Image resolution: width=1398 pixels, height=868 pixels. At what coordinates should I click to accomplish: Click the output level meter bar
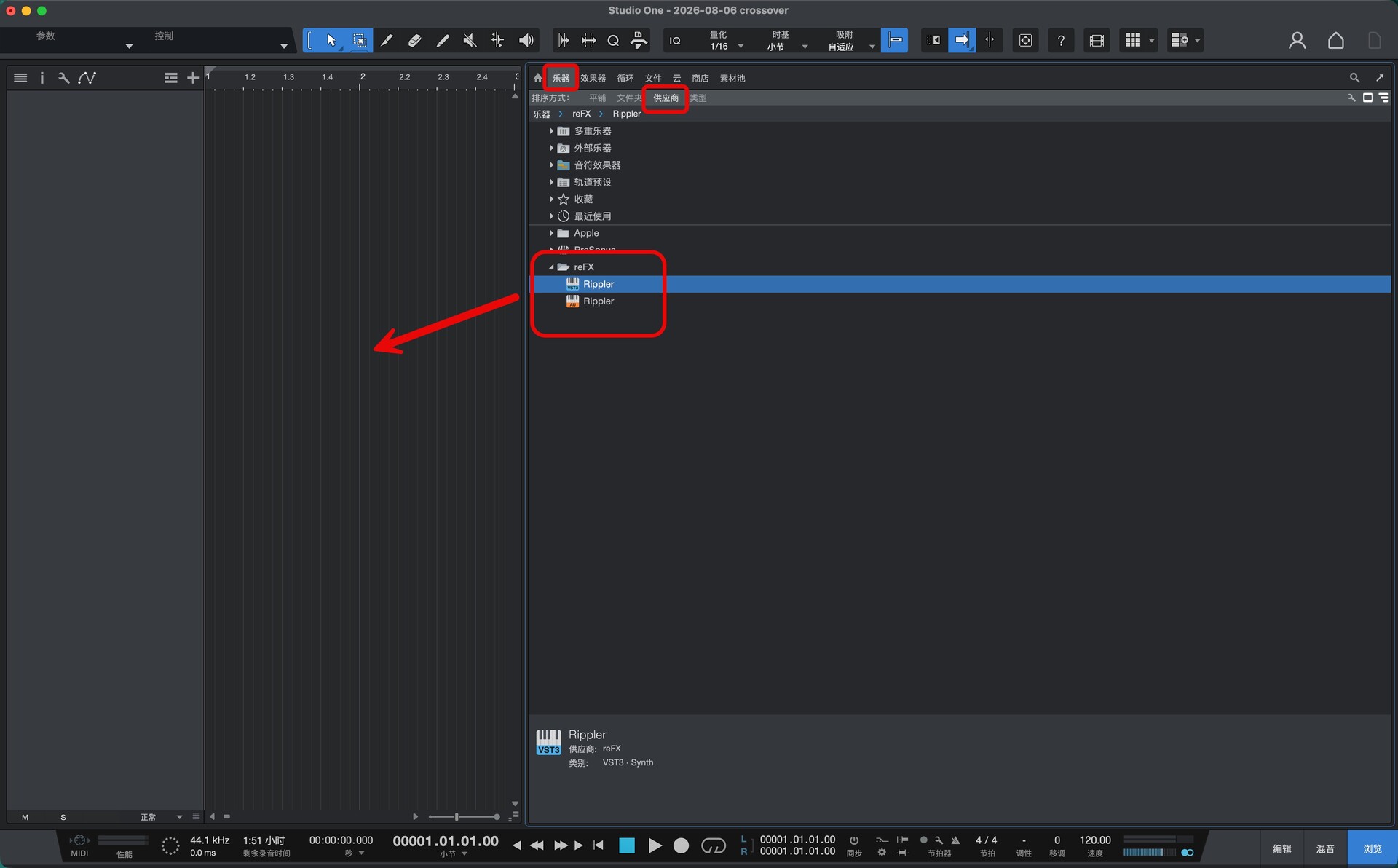tap(1151, 852)
